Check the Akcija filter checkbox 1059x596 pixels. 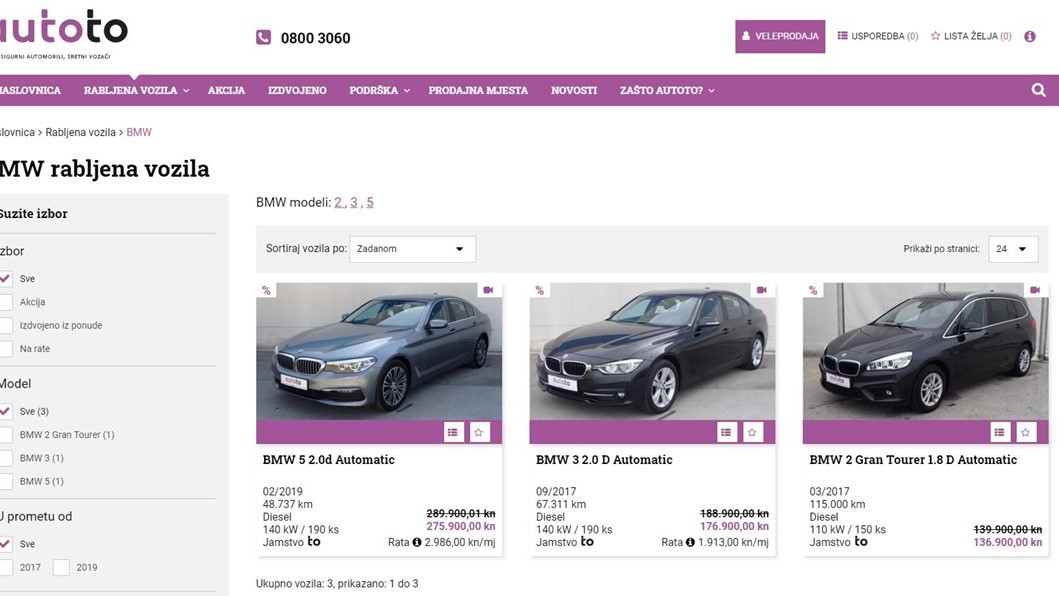pyautogui.click(x=5, y=302)
